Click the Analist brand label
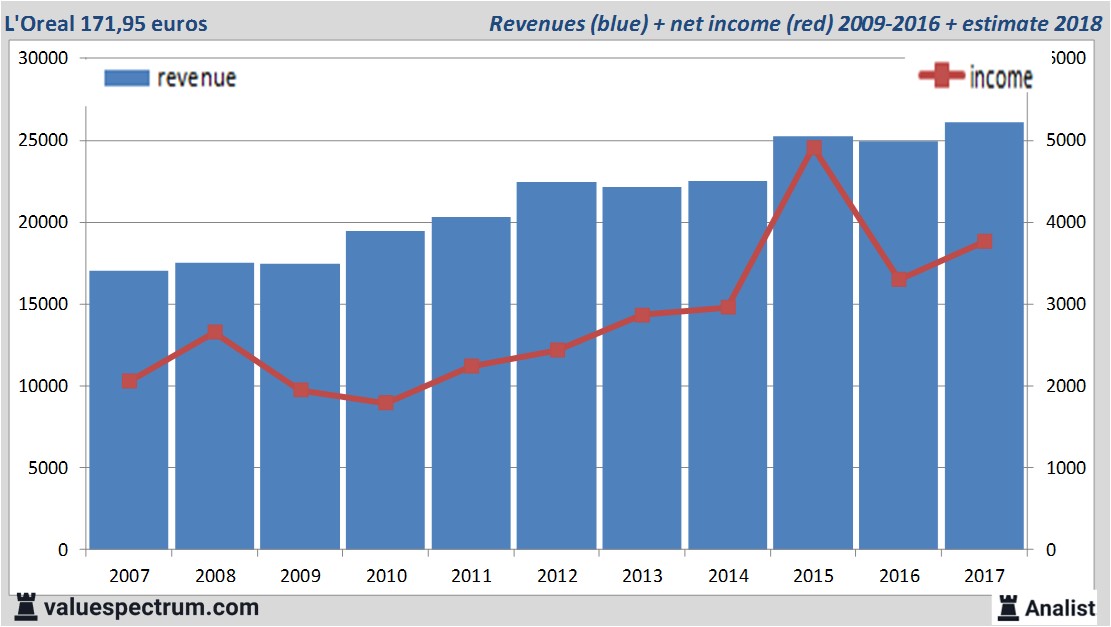This screenshot has width=1111, height=627. tap(1062, 608)
